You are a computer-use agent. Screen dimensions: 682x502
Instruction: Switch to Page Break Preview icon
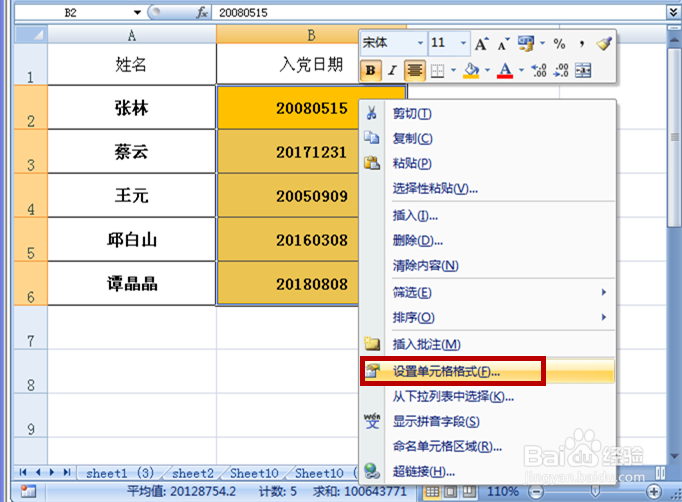click(x=469, y=492)
